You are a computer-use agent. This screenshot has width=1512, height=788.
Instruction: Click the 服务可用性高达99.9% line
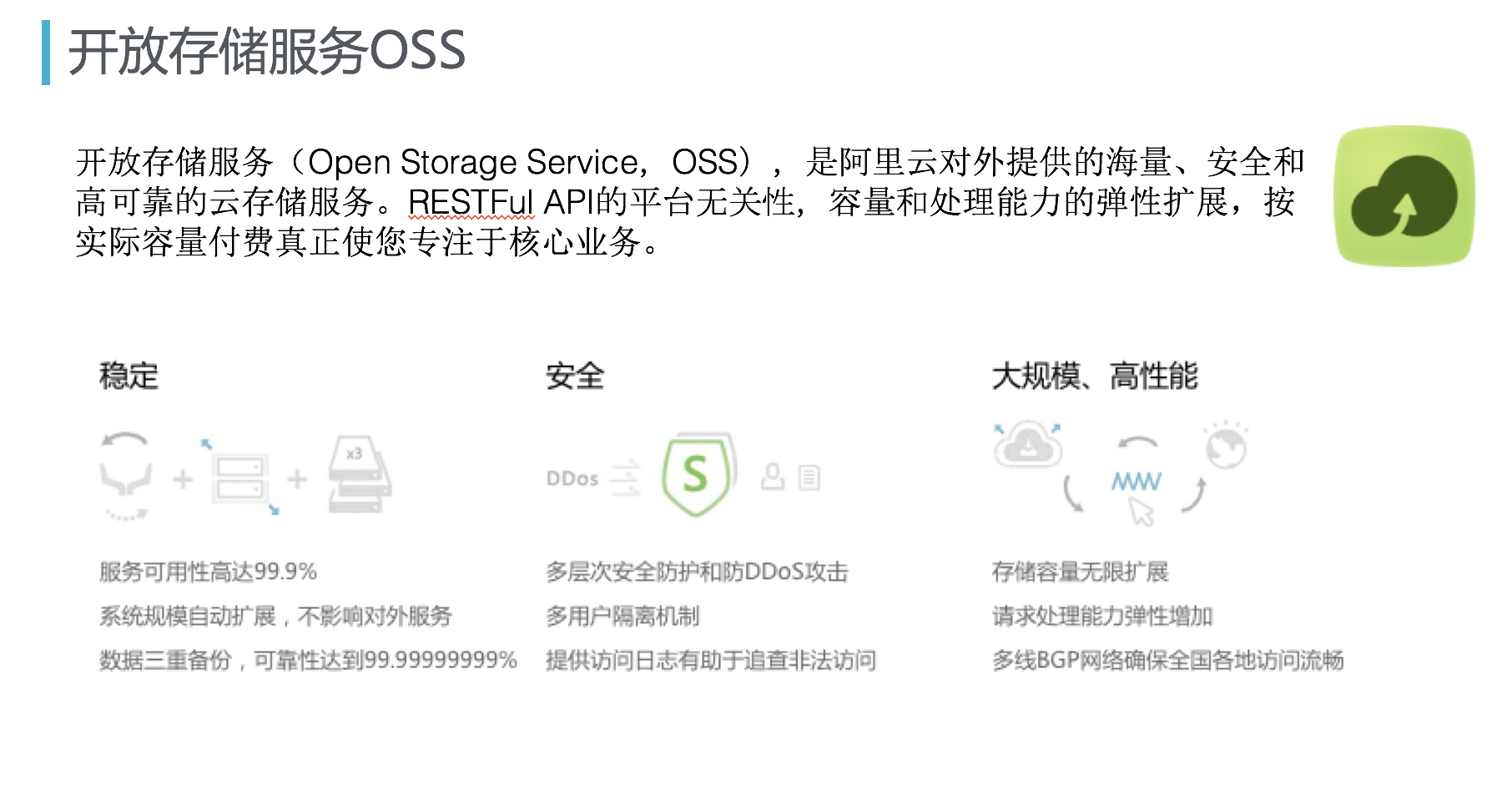pos(208,572)
